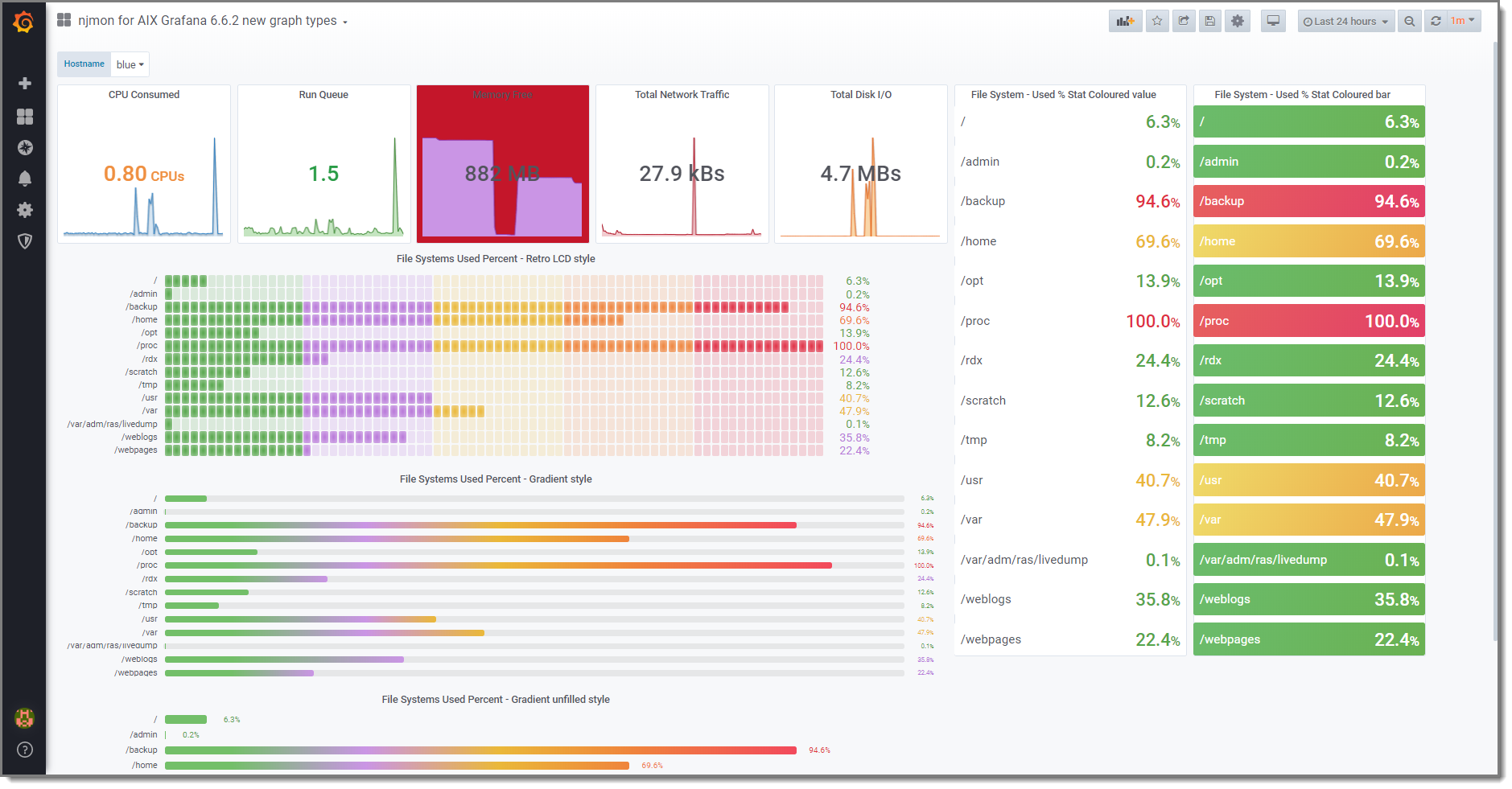This screenshot has height=789, width=1512.
Task: Zoom out the time range
Action: 1409,22
